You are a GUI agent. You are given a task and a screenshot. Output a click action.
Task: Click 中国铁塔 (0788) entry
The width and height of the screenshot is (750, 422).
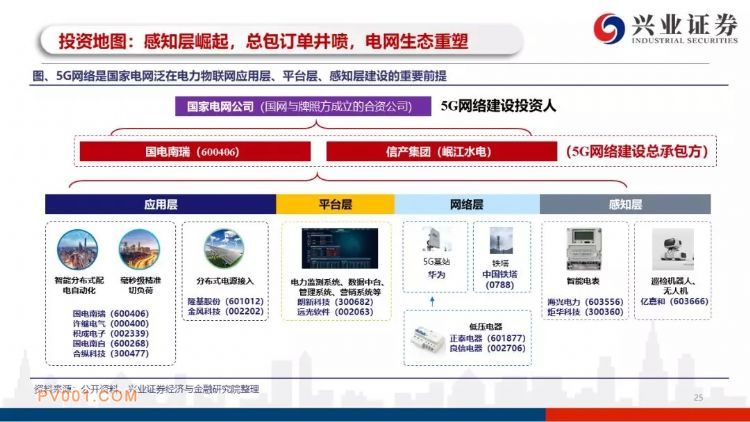(500, 279)
